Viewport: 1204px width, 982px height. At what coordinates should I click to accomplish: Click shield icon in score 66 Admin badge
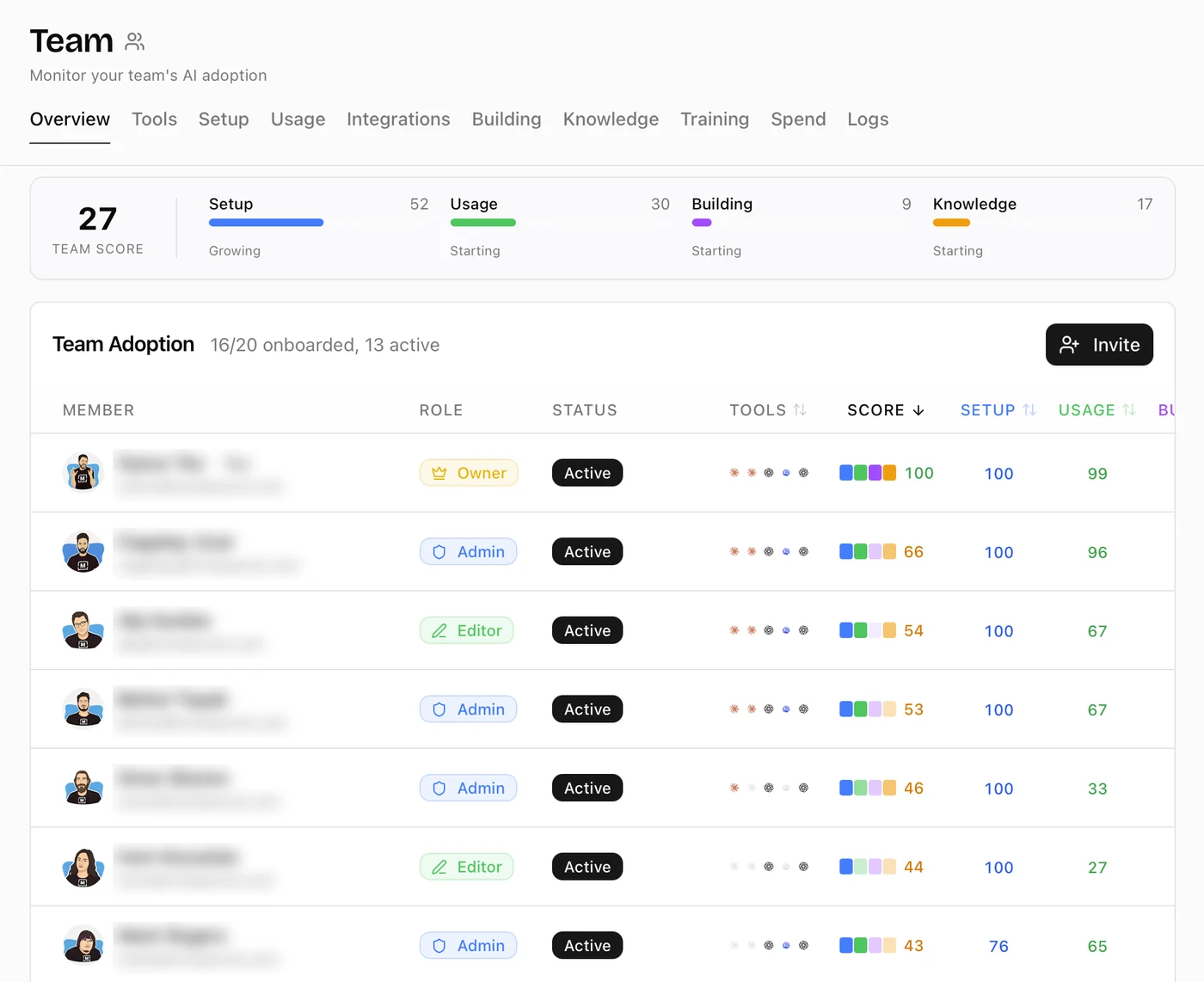click(x=439, y=552)
